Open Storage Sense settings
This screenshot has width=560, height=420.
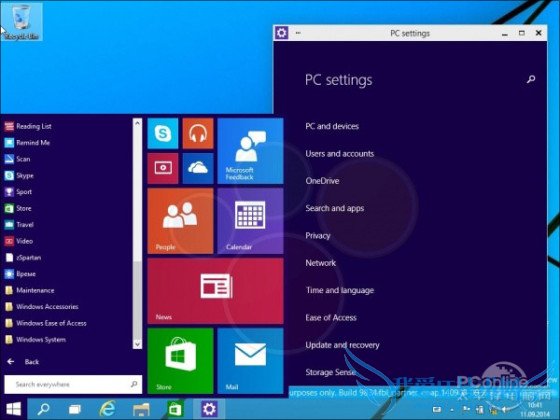coord(330,372)
